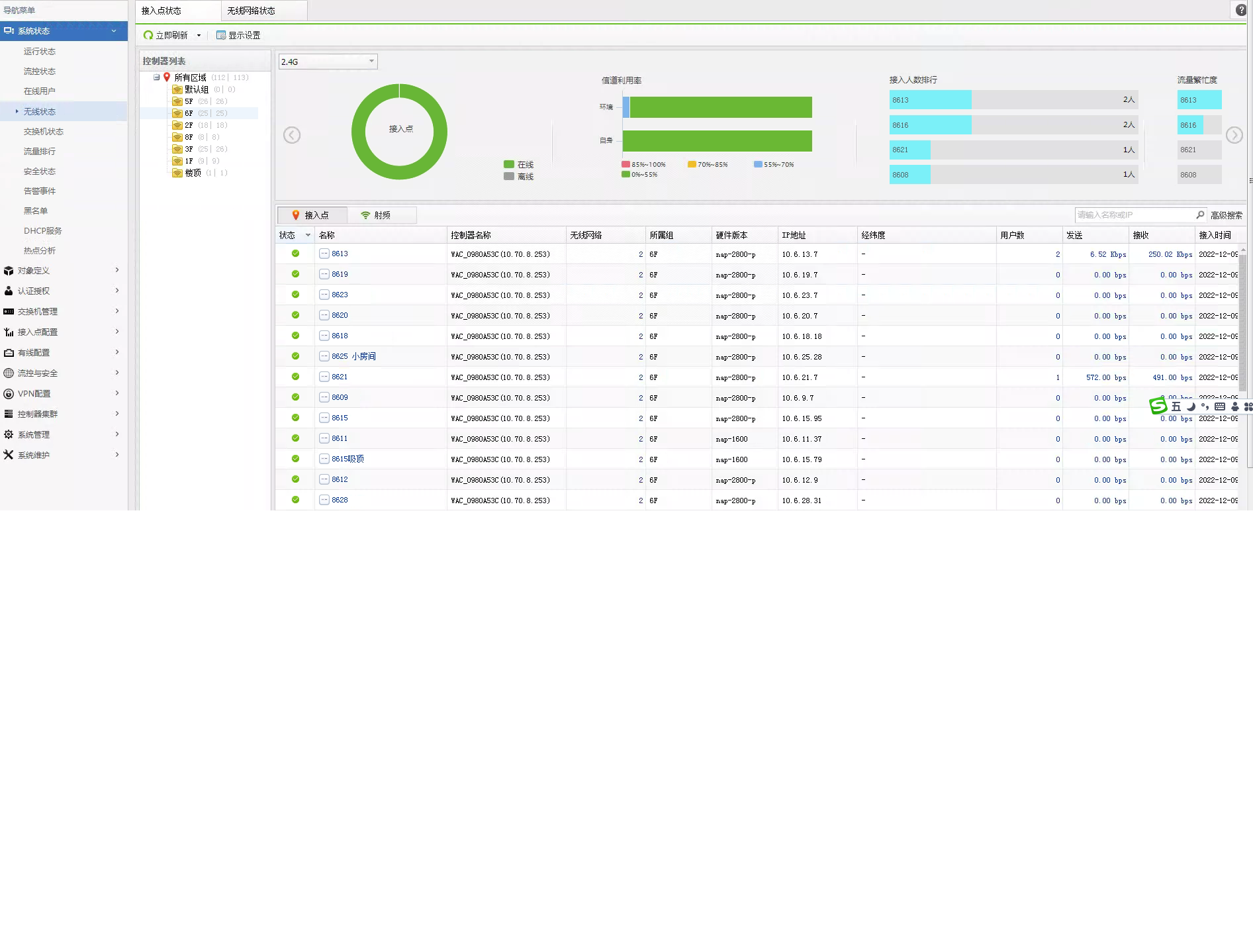The height and width of the screenshot is (952, 1253).
Task: Click the left carousel arrow in the charts panel
Action: [x=292, y=135]
